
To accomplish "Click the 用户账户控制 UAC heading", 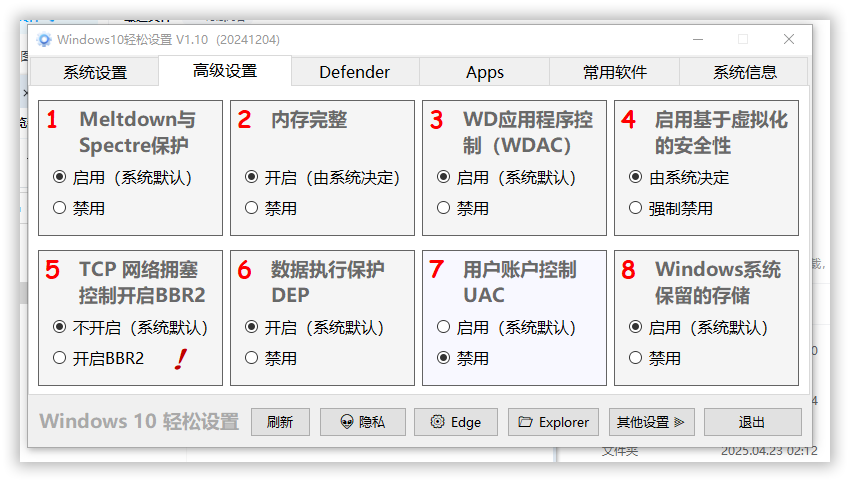I will (x=519, y=282).
